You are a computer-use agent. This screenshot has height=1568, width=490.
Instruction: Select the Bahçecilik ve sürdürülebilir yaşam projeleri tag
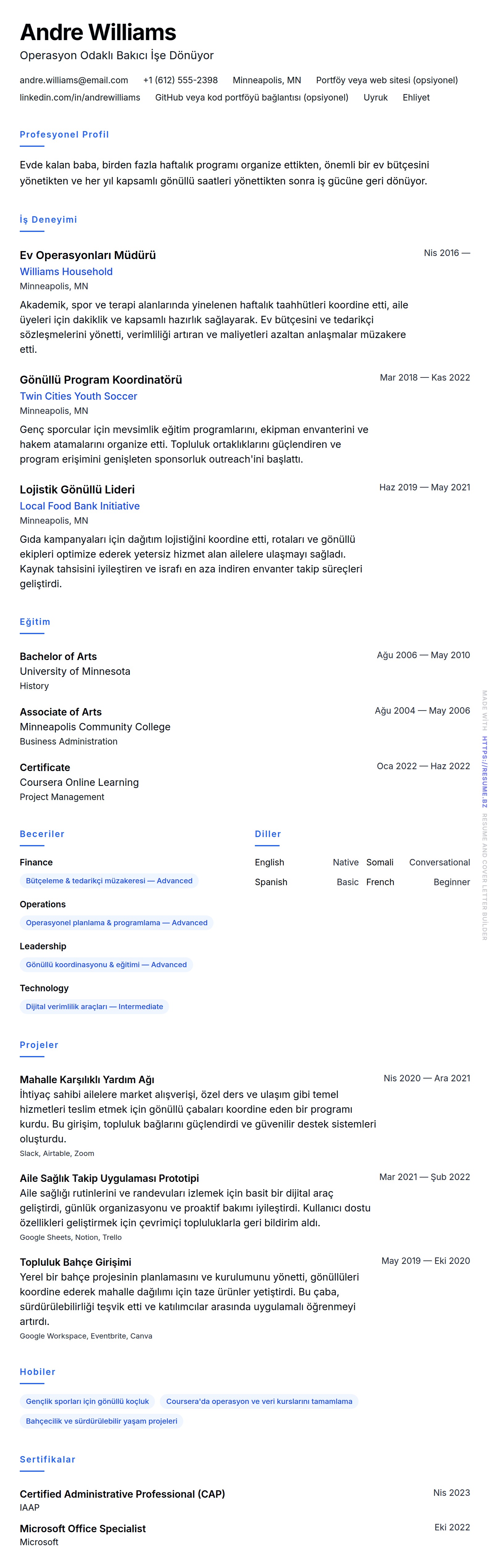pos(101,1421)
